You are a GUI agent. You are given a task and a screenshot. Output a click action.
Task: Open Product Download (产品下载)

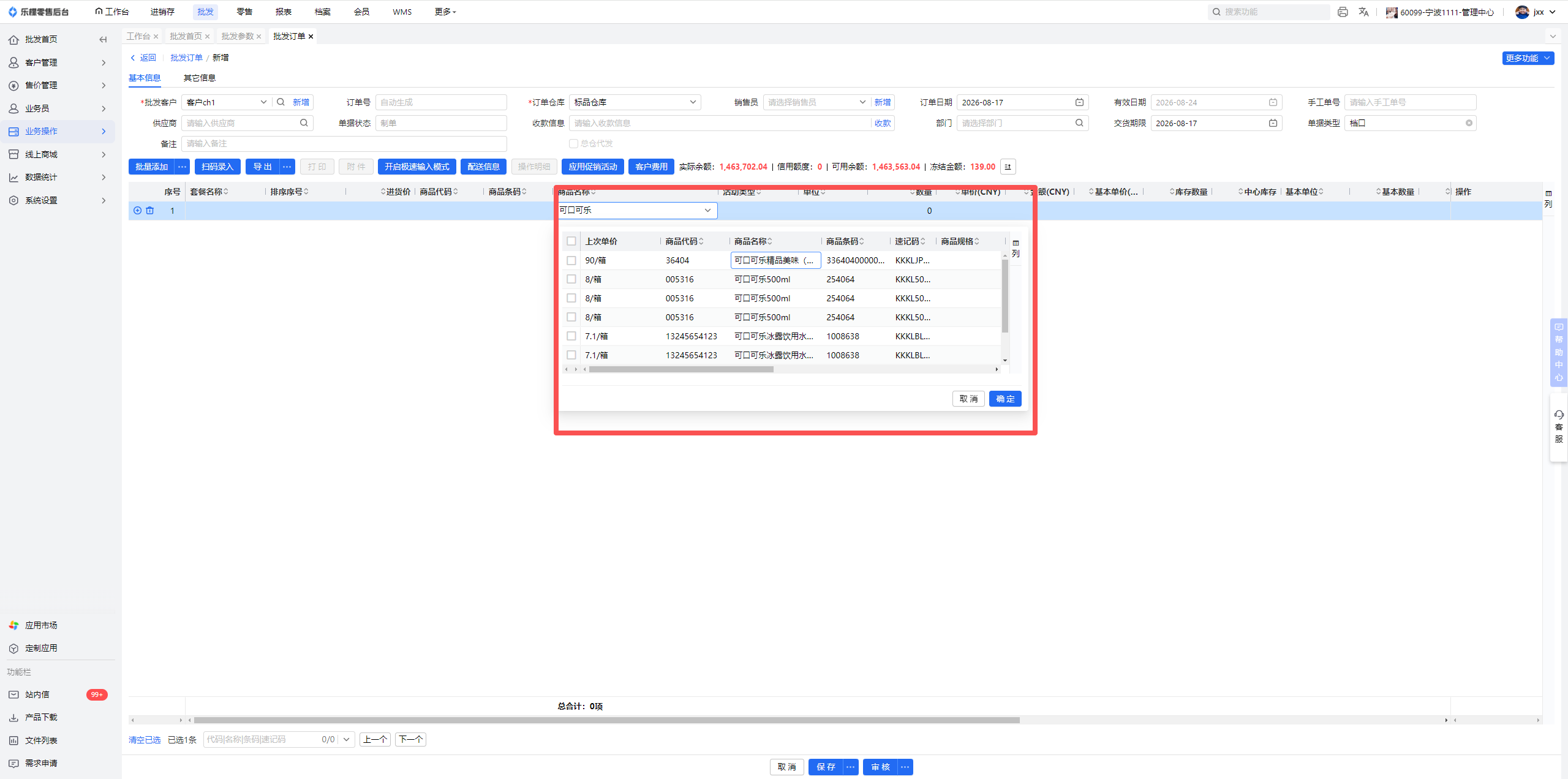[41, 717]
